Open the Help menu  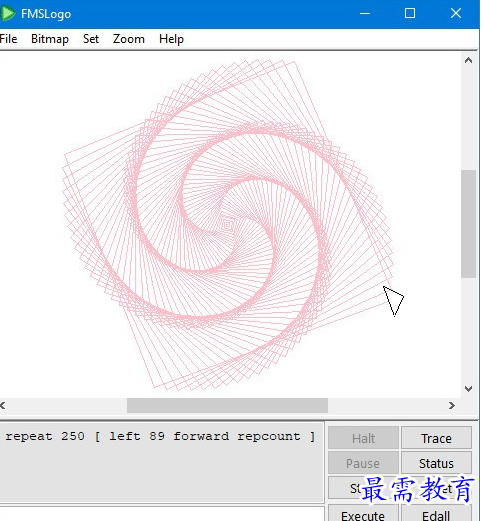(171, 39)
